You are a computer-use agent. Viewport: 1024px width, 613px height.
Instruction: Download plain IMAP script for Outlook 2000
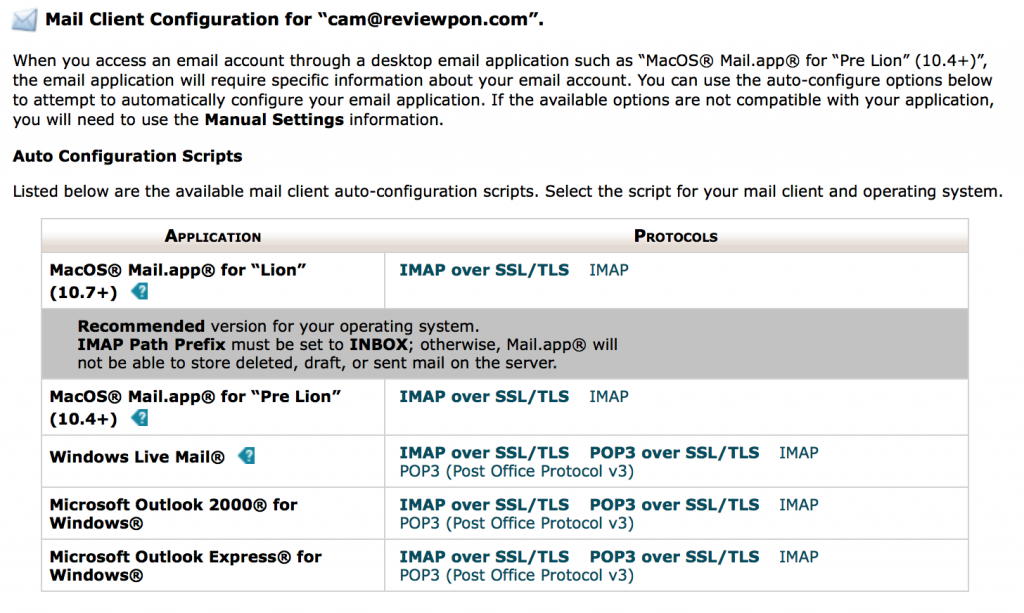point(799,505)
